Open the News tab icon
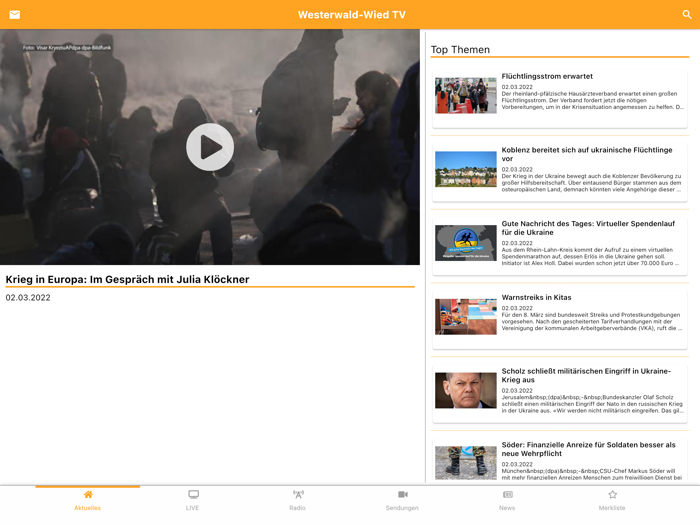Screen dimensions: 700x525 pyautogui.click(x=508, y=494)
